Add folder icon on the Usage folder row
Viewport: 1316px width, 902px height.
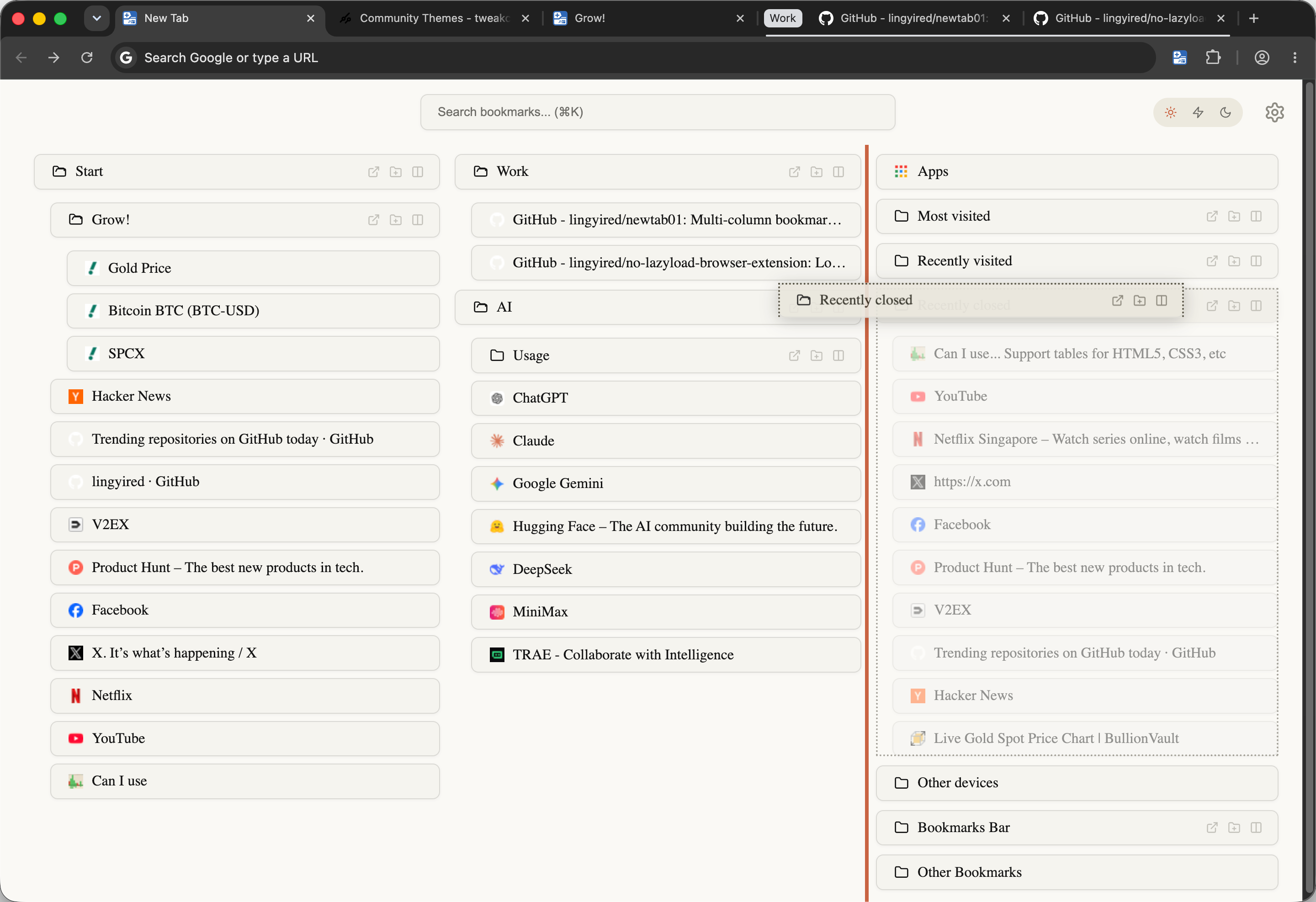817,355
